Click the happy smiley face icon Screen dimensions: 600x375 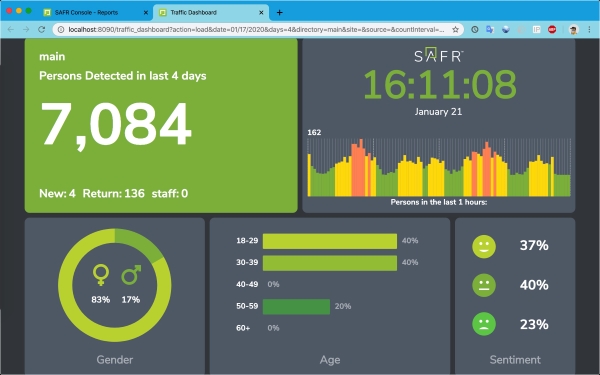[x=484, y=246]
